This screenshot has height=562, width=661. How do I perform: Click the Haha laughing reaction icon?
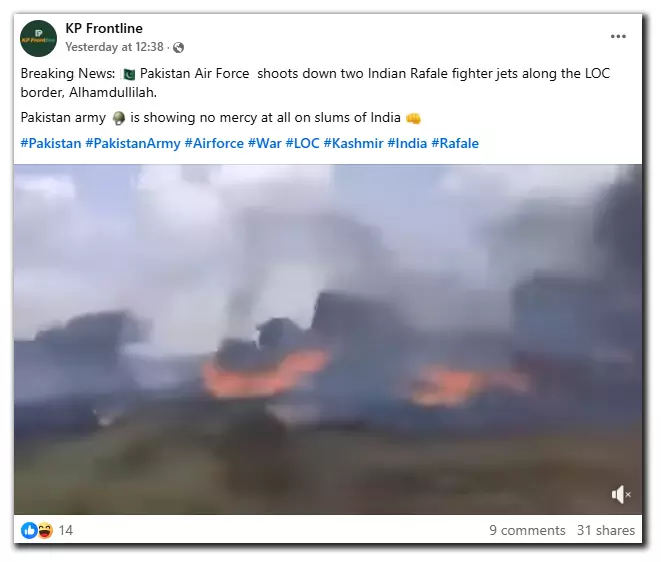45,530
